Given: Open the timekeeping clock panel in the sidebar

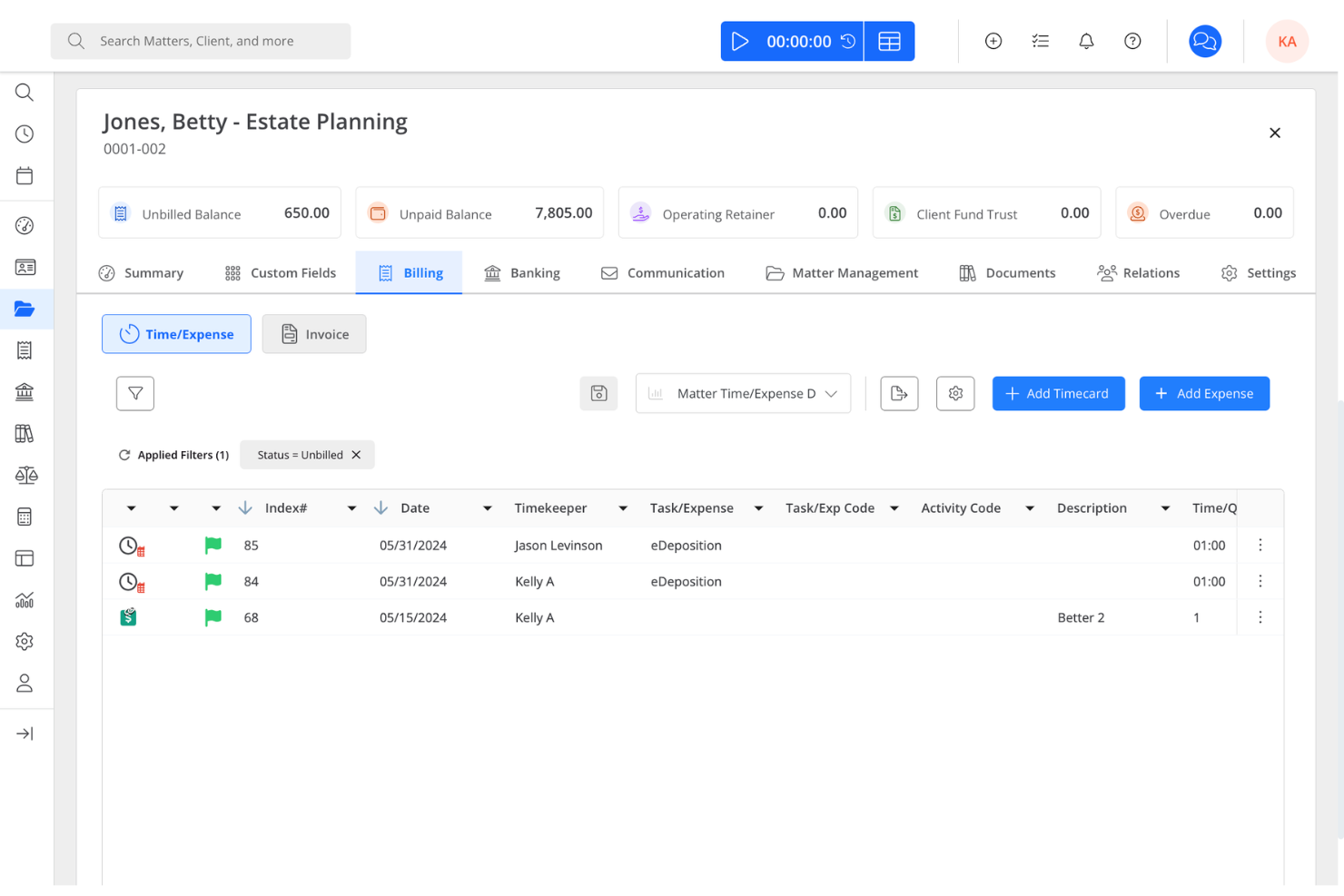Looking at the screenshot, I should pos(25,133).
